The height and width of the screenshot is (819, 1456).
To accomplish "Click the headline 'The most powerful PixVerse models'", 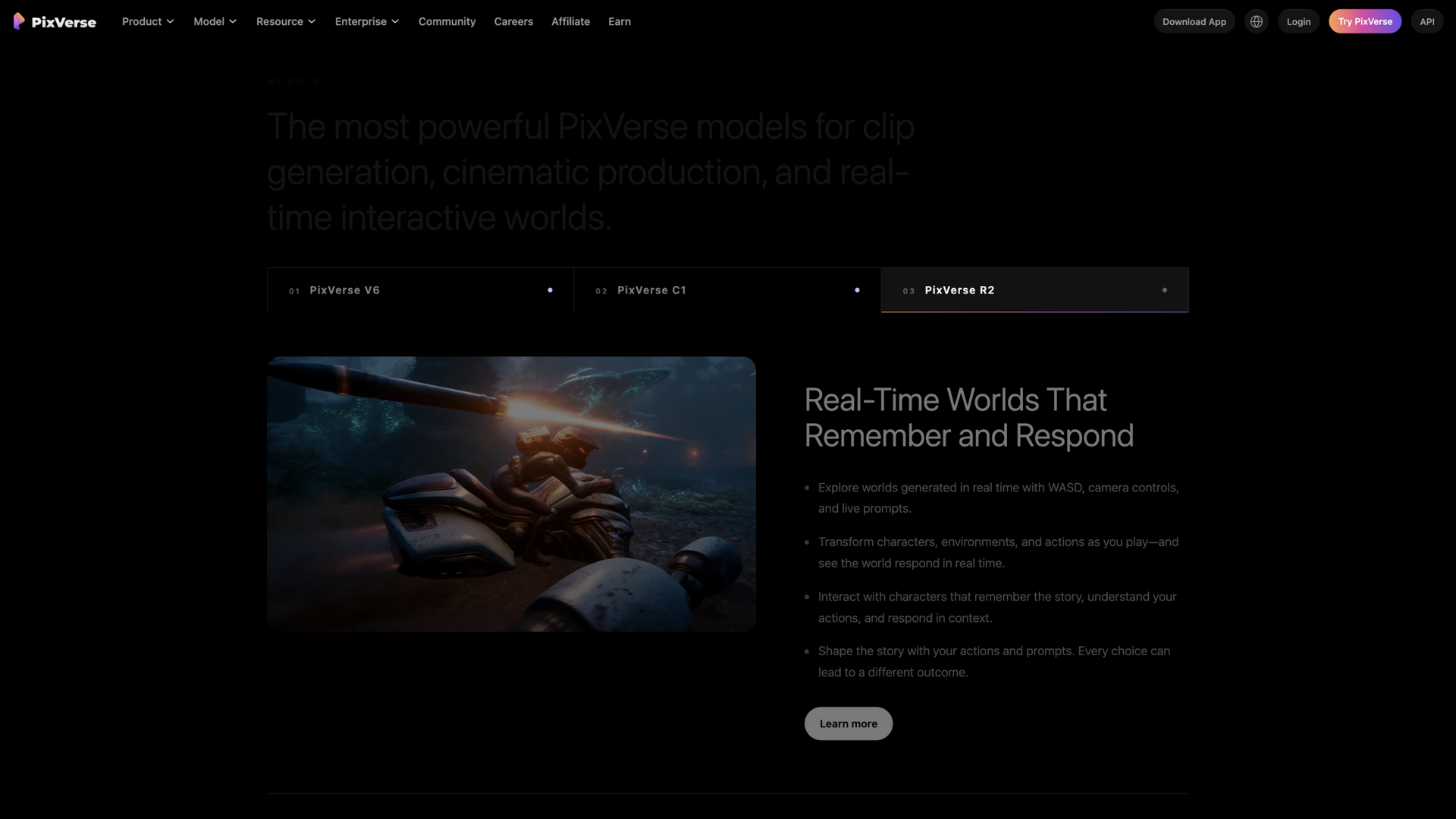I will [591, 172].
